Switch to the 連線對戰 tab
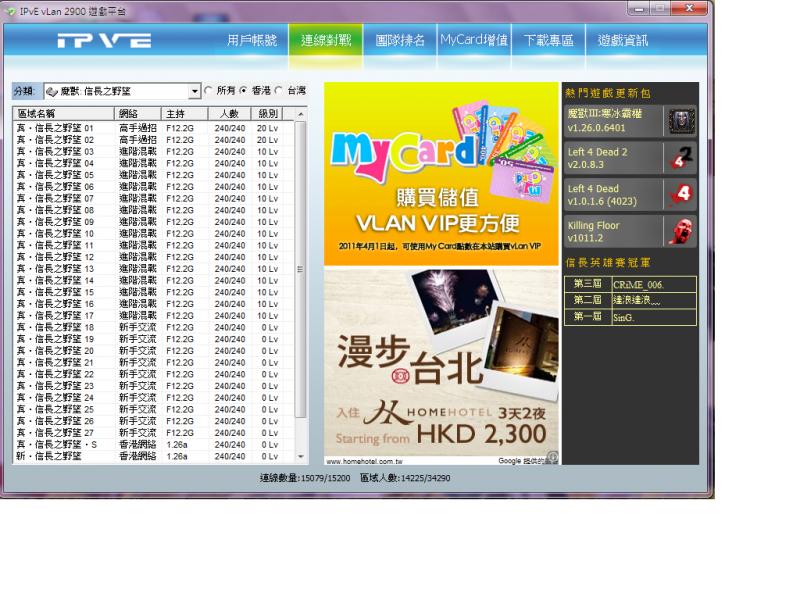800x600 pixels. tap(326, 40)
